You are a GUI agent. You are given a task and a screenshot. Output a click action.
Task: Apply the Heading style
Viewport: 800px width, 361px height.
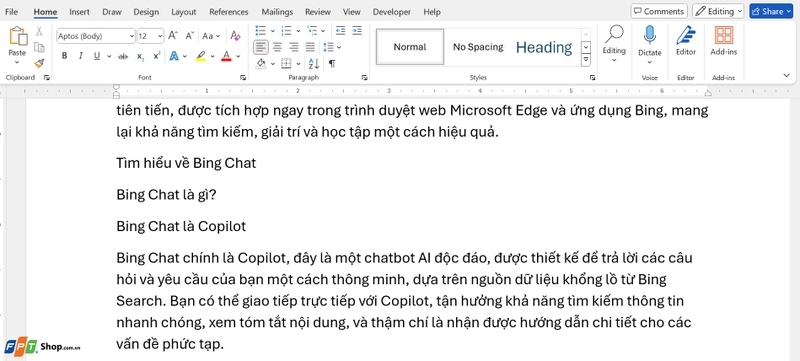[544, 47]
